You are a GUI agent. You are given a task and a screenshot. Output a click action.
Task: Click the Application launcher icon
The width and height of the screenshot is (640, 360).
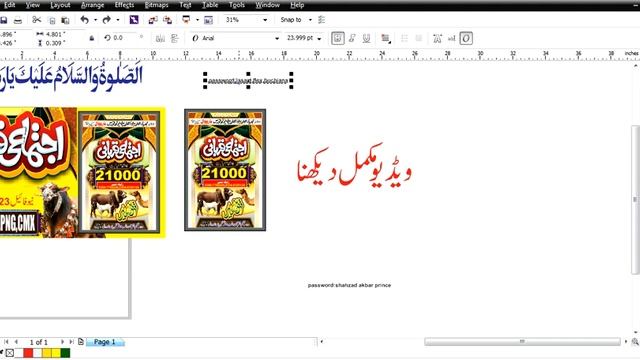(x=186, y=20)
